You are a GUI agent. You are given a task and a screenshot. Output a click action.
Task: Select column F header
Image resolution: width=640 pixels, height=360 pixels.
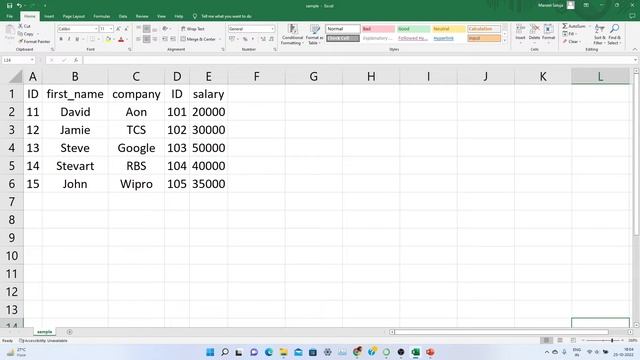(x=256, y=76)
